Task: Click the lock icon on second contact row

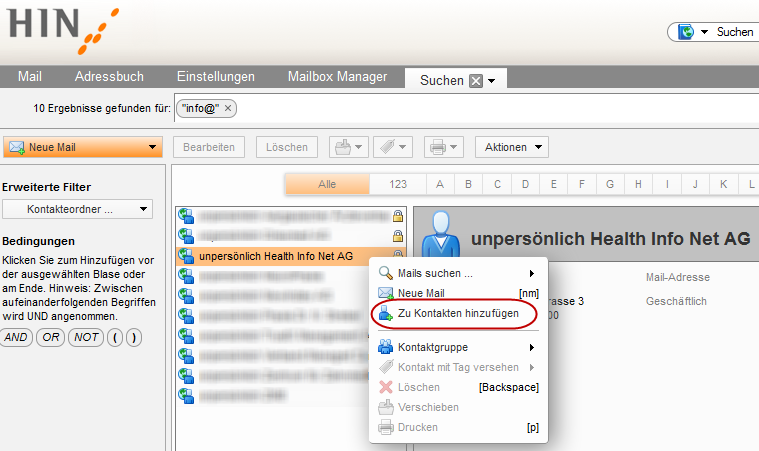Action: (398, 236)
